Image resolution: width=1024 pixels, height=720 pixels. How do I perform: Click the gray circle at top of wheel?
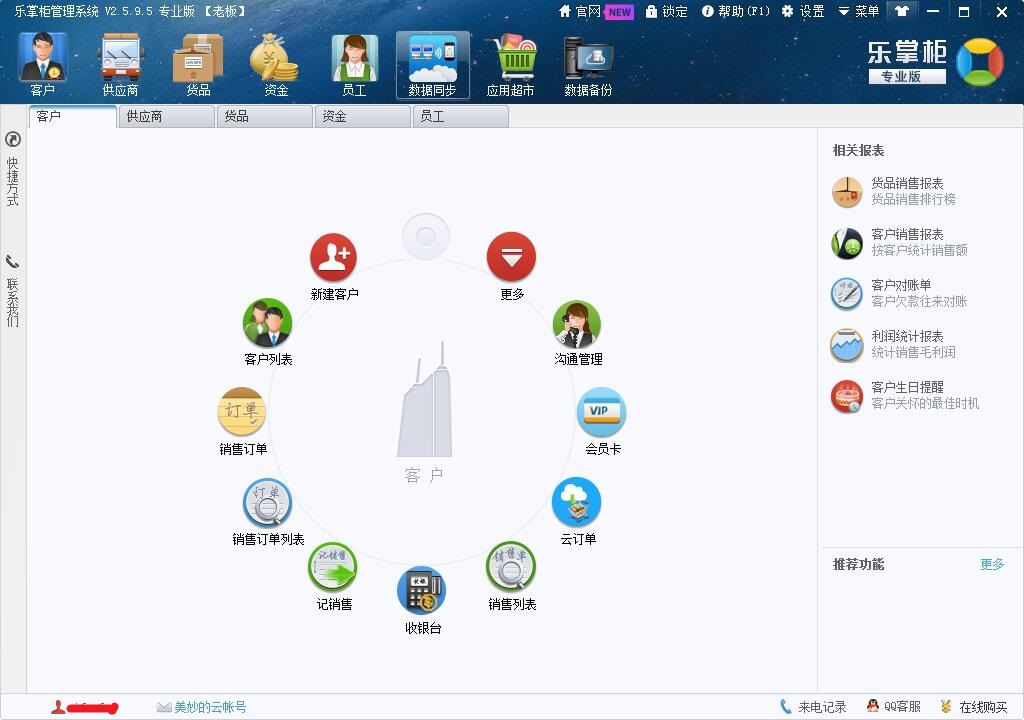coord(426,237)
